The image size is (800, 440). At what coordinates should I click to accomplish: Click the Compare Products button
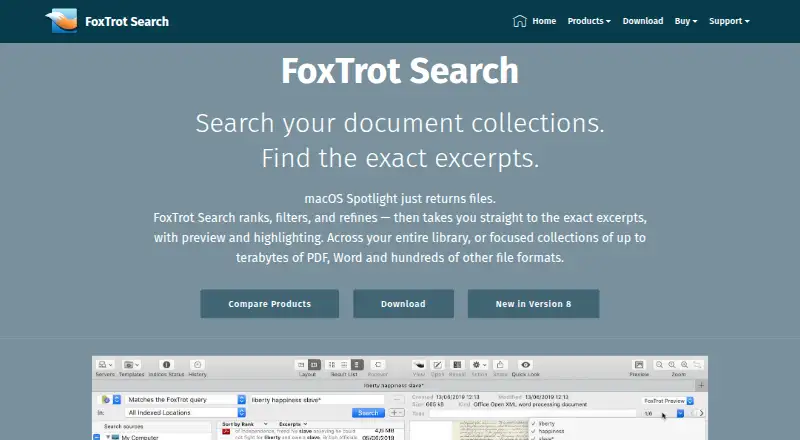pyautogui.click(x=269, y=304)
